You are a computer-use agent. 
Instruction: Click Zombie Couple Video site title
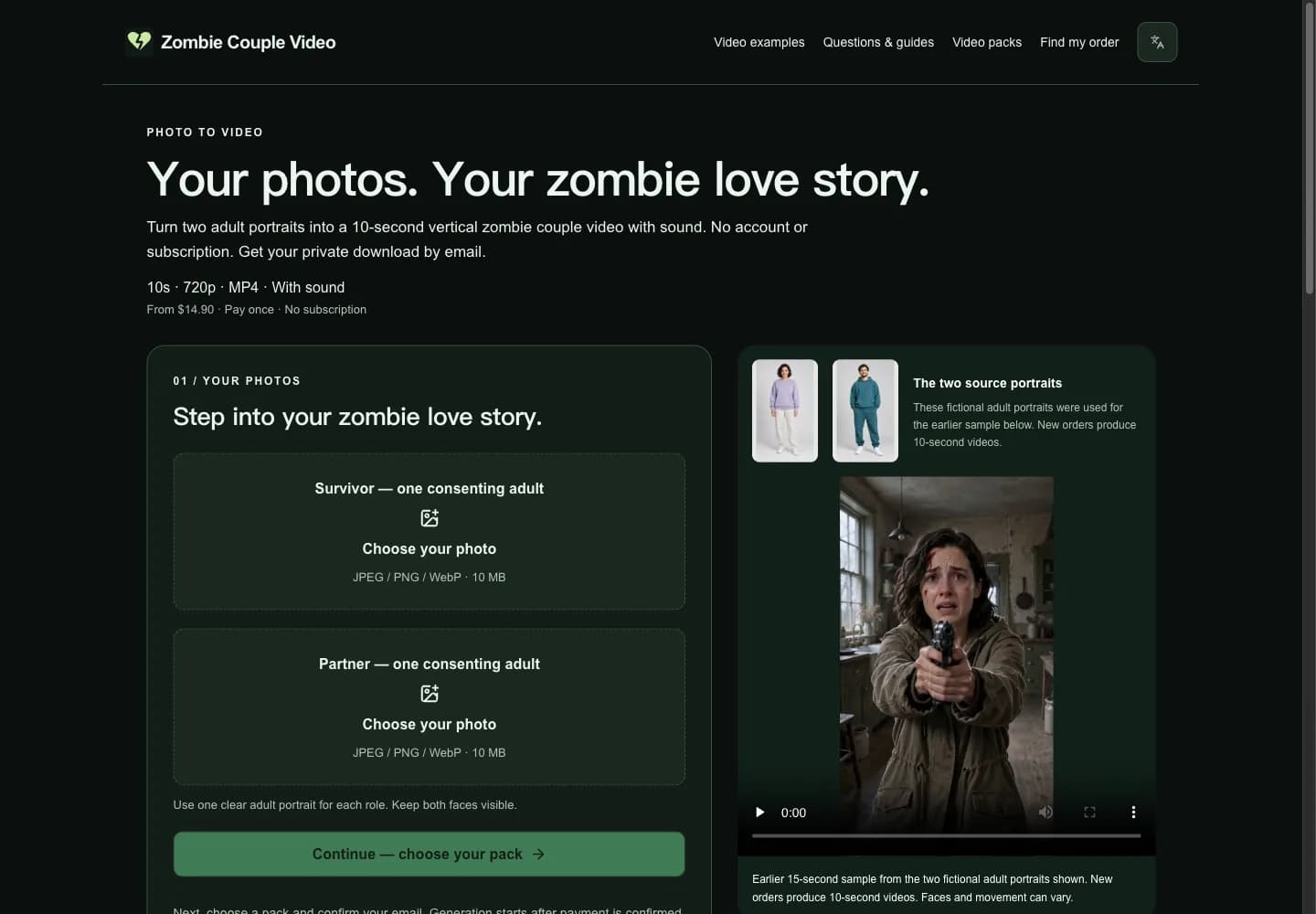(249, 42)
